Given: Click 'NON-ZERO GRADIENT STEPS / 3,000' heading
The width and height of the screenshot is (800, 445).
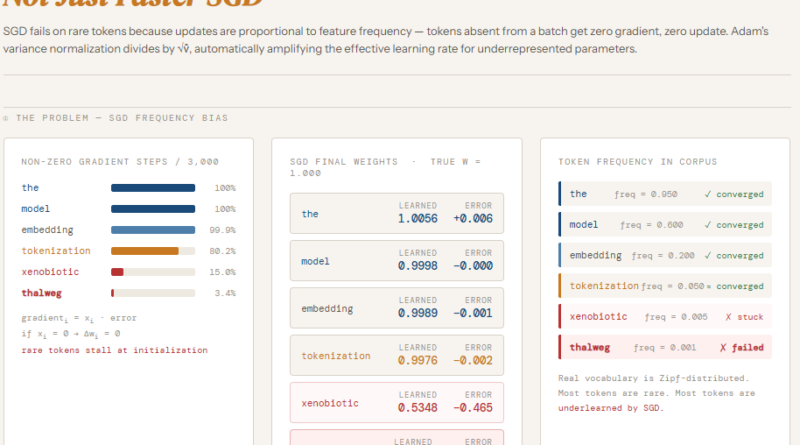Looking at the screenshot, I should point(120,162).
